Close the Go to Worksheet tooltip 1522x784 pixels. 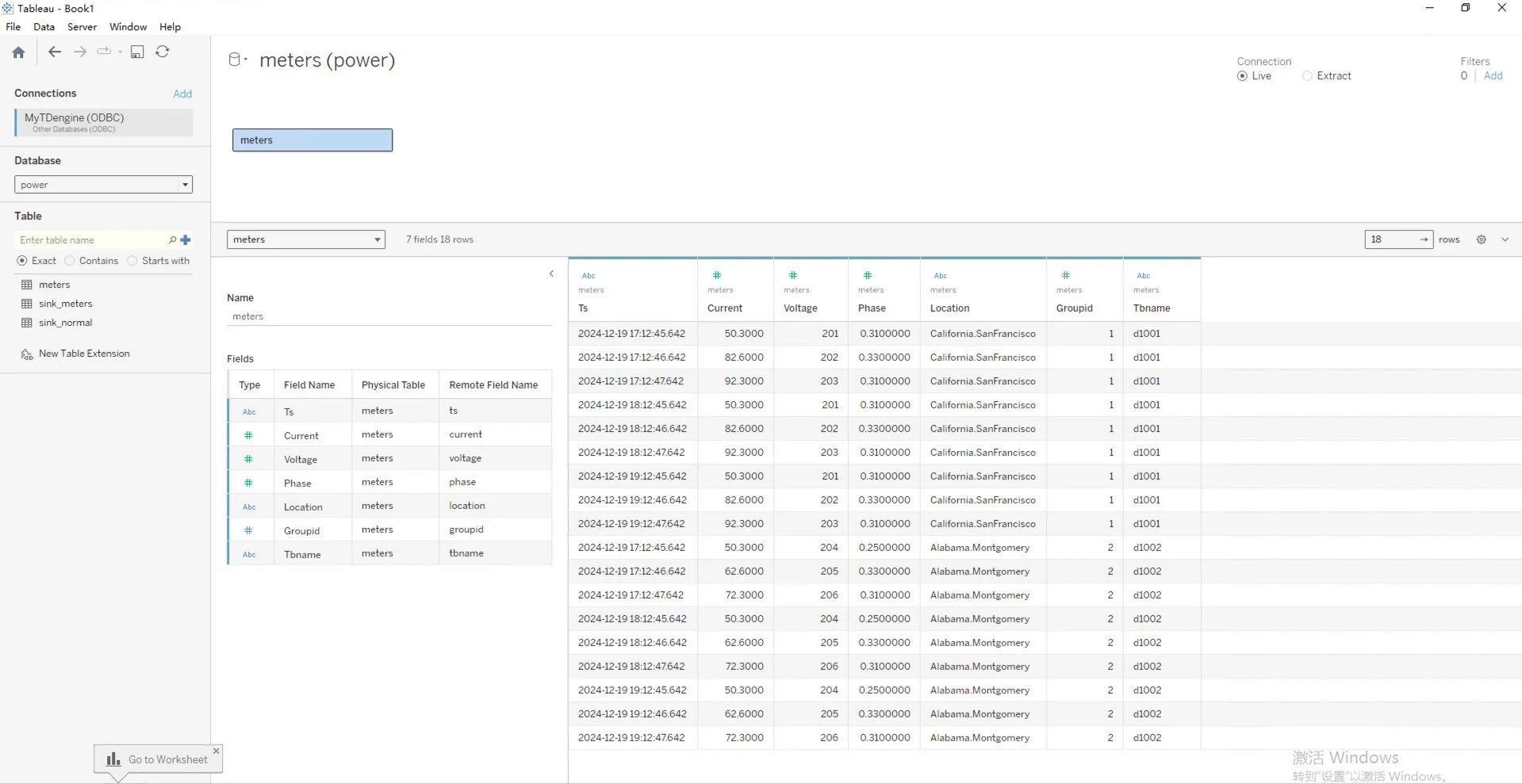point(216,751)
